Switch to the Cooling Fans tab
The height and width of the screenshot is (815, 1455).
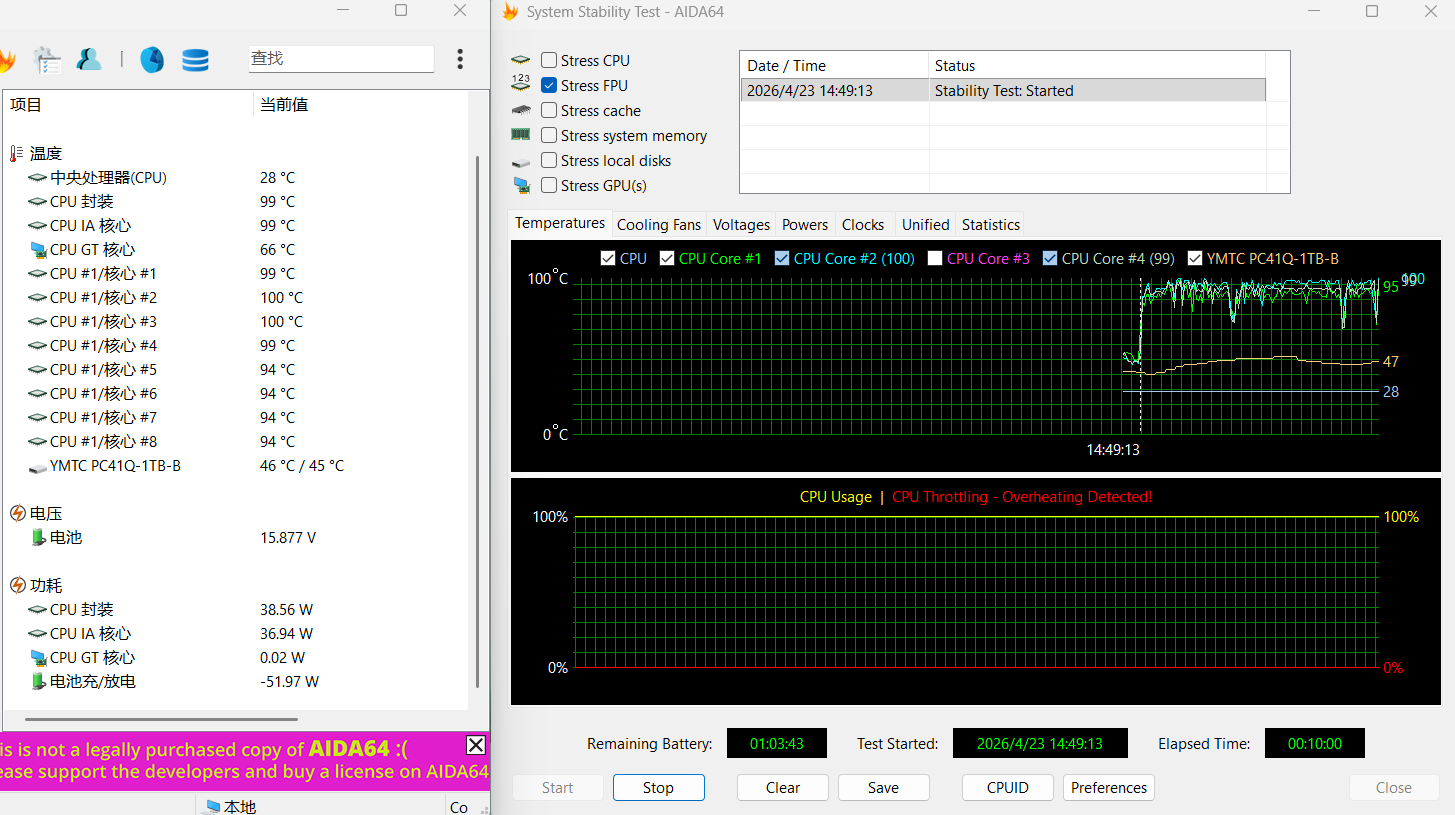pos(659,224)
